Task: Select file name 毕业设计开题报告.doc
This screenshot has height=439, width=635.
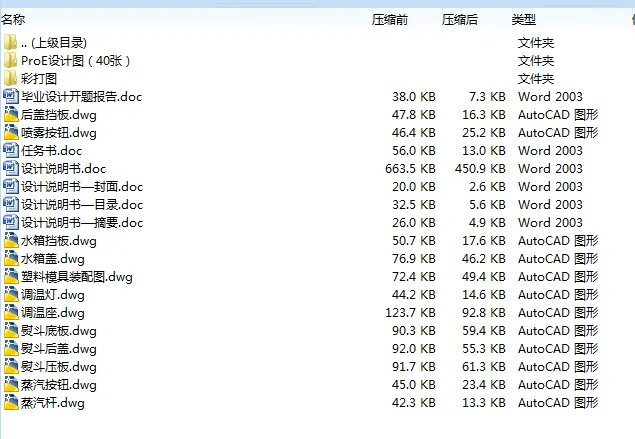Action: (x=81, y=97)
